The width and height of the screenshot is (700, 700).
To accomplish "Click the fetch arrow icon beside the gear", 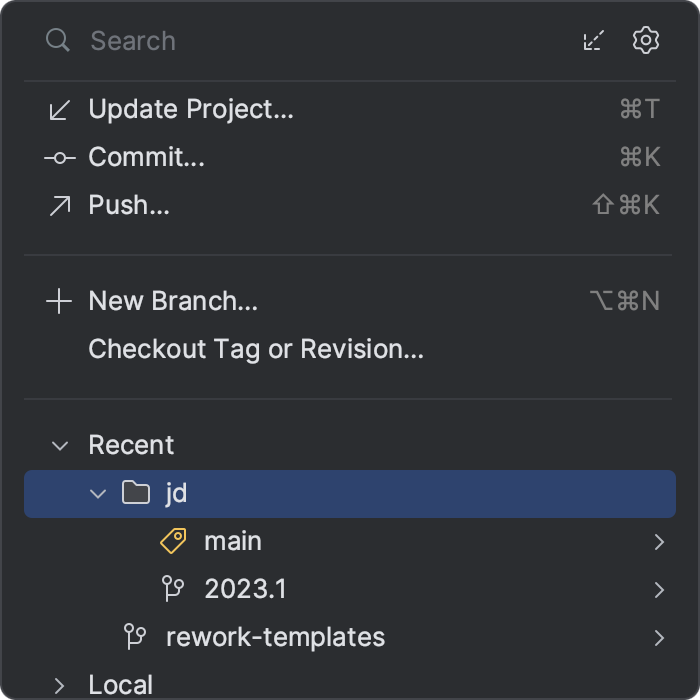I will 594,40.
